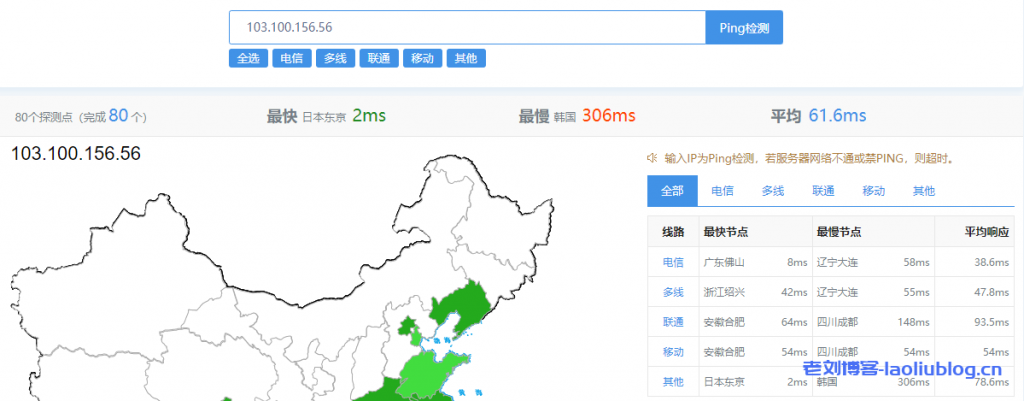This screenshot has width=1024, height=401.
Task: Click the speaker icon beside the ping notice
Action: tap(651, 158)
